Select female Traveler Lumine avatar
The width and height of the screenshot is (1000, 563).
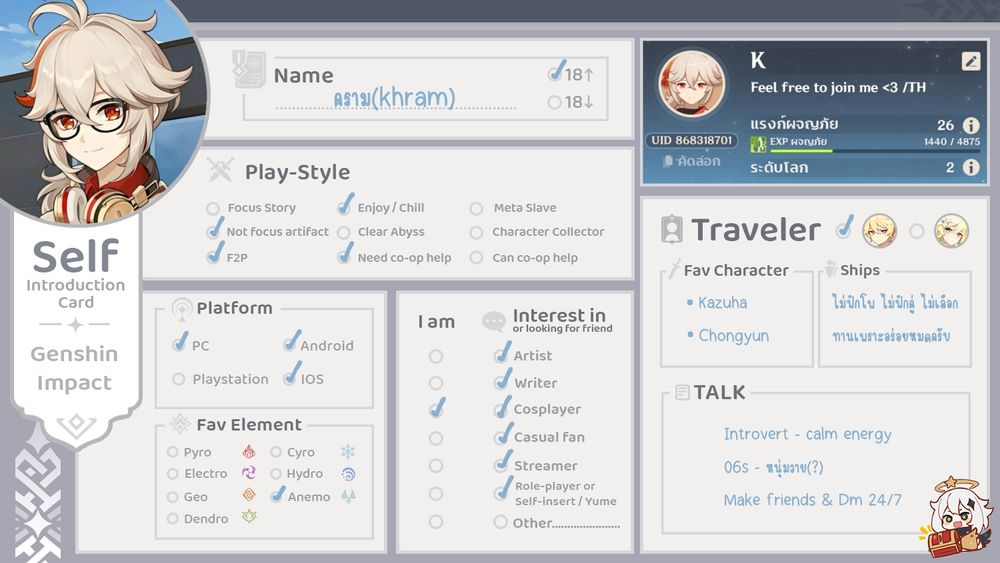click(952, 230)
